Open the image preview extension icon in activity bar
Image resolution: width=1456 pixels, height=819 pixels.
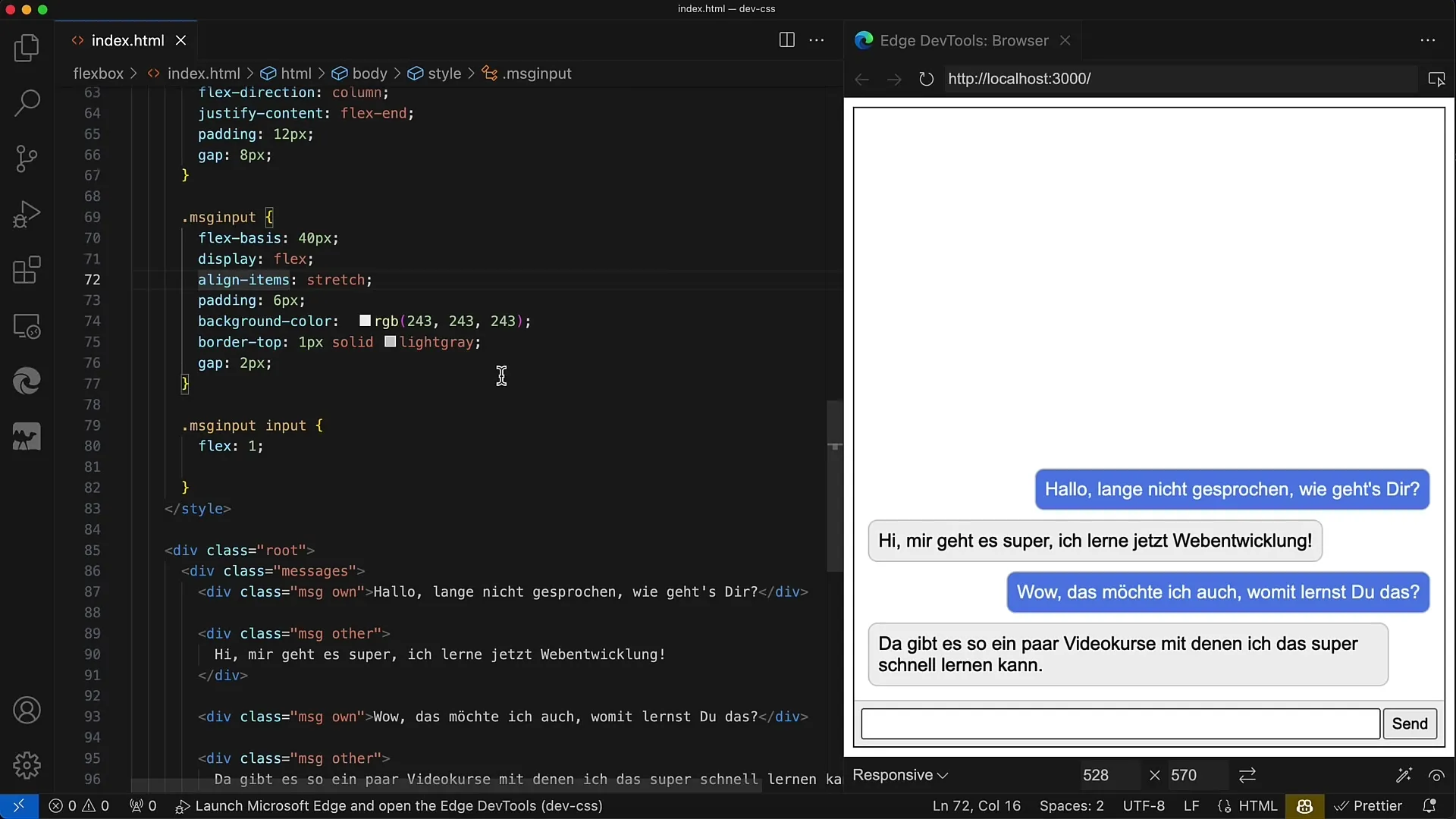pyautogui.click(x=27, y=438)
